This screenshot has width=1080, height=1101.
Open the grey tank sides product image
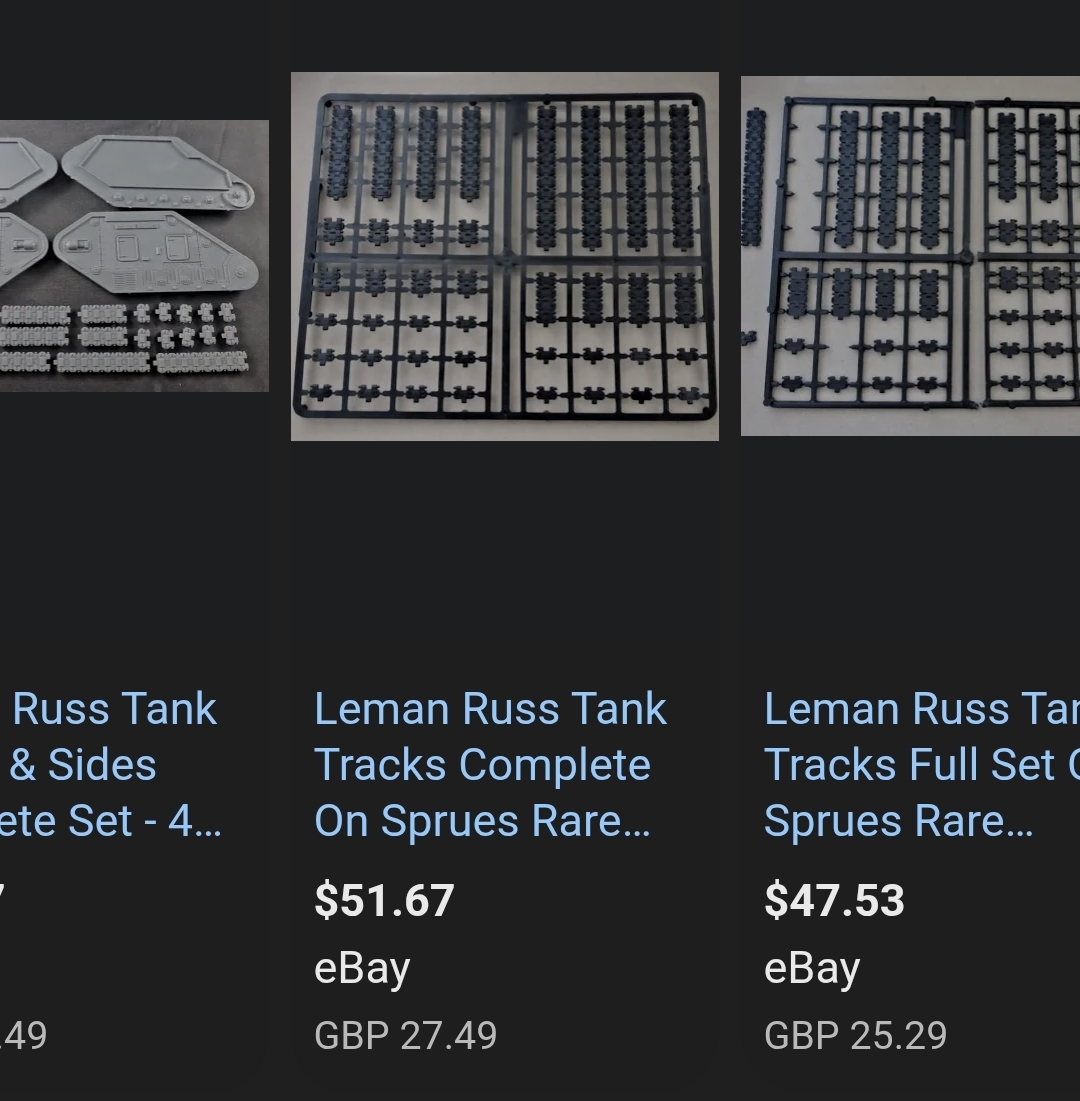coord(134,256)
